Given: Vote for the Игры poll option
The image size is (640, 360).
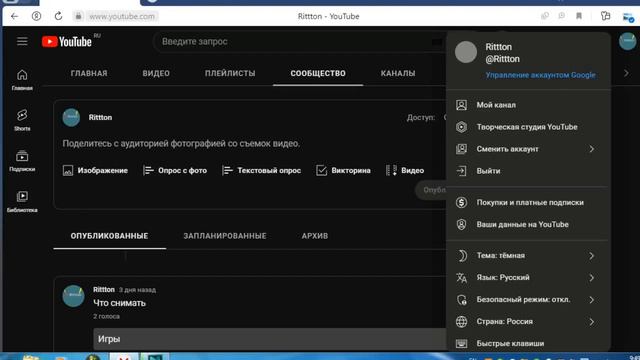Looking at the screenshot, I should coord(269,339).
